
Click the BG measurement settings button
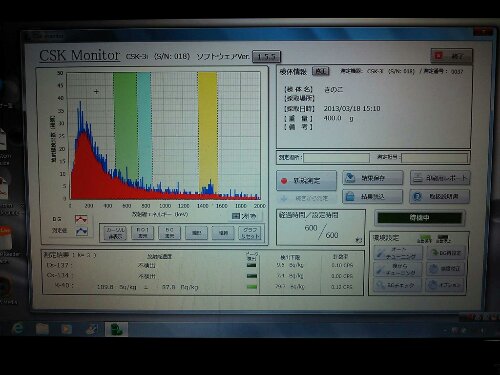[x=445, y=253]
